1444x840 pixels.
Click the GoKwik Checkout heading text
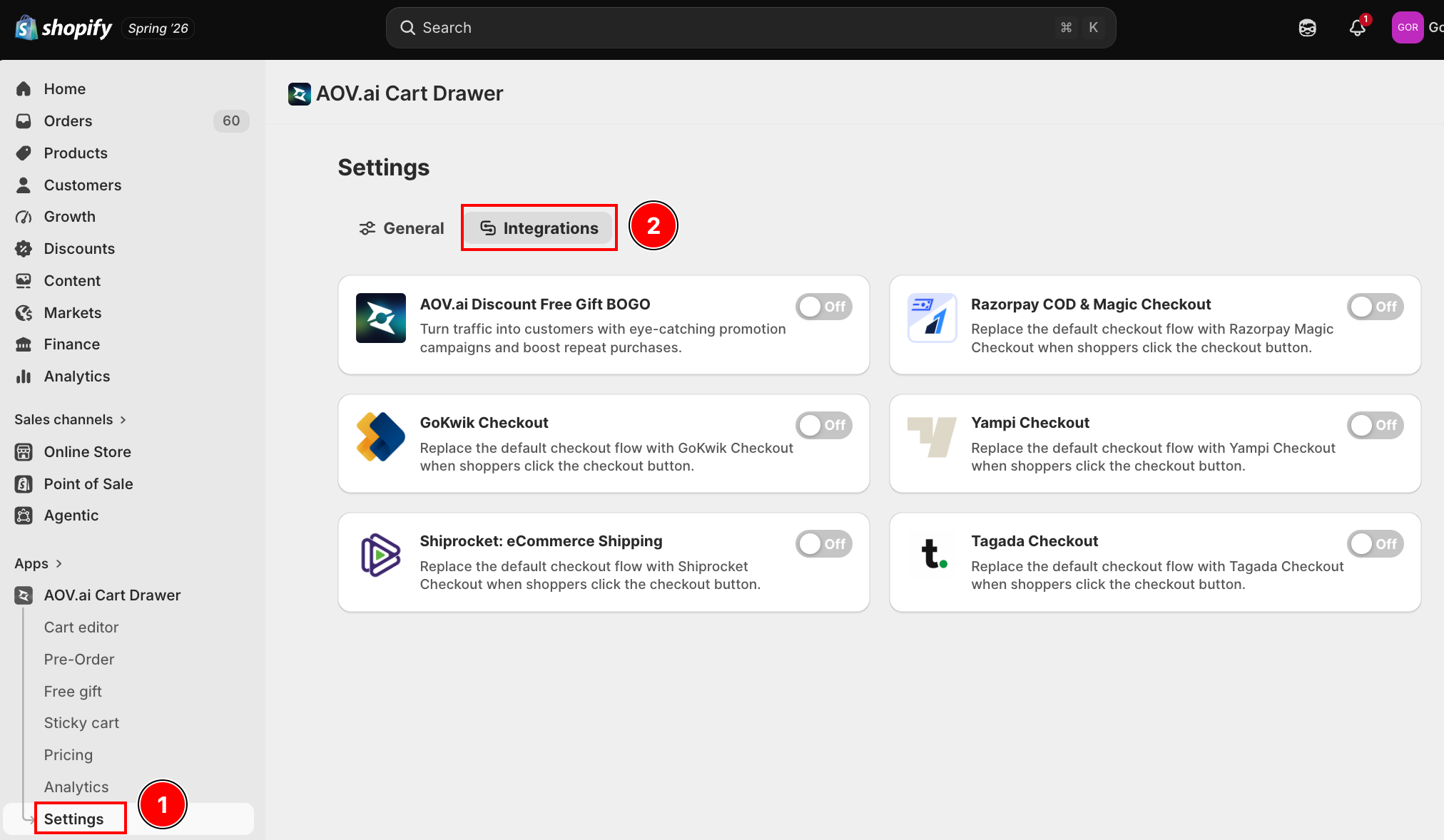[484, 423]
